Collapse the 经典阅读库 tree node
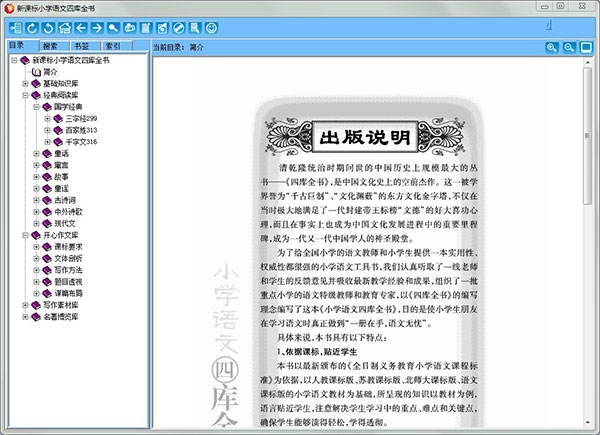 pos(25,95)
